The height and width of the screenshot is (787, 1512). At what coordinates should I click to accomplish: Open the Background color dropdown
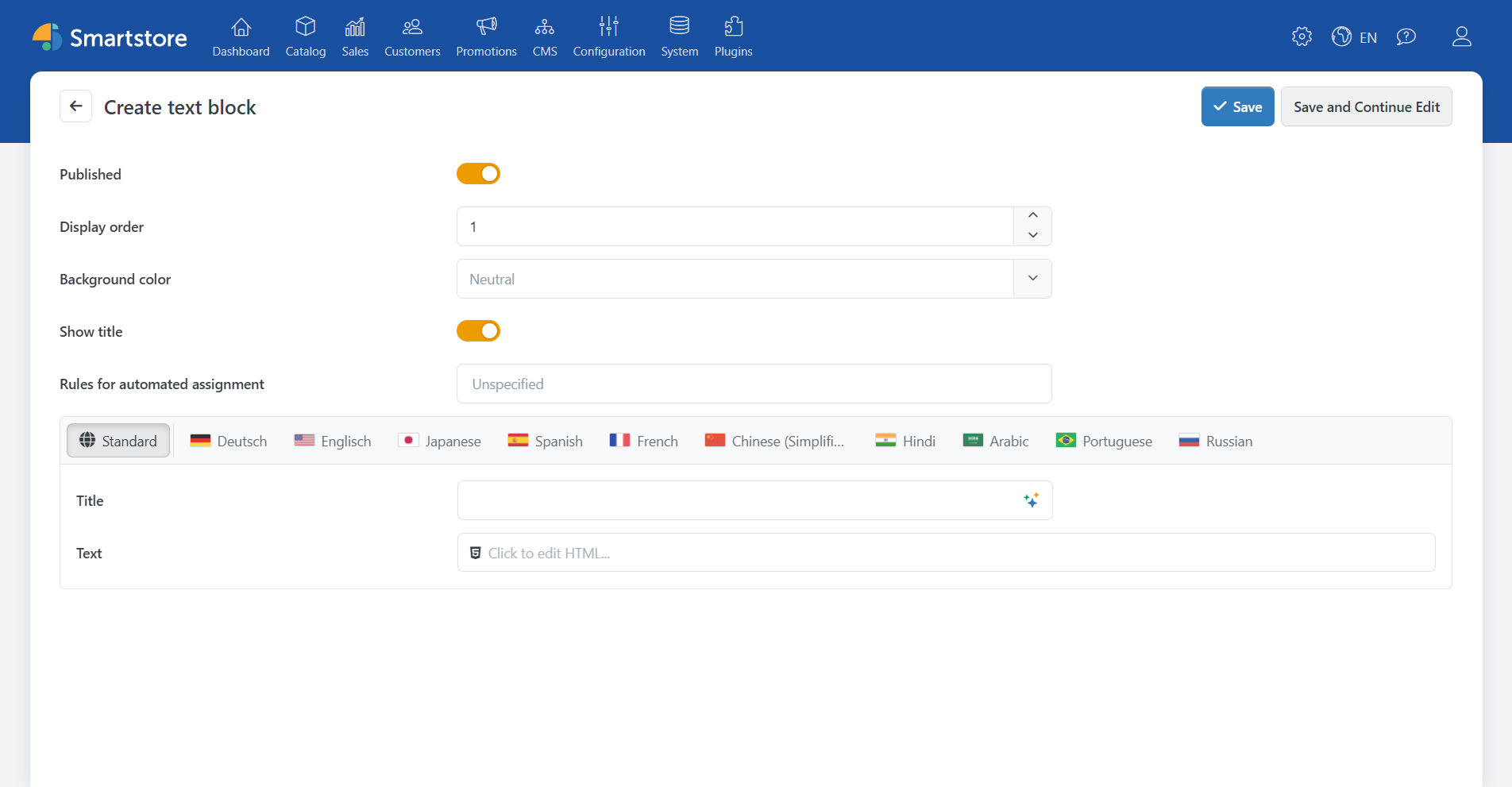(x=1032, y=279)
